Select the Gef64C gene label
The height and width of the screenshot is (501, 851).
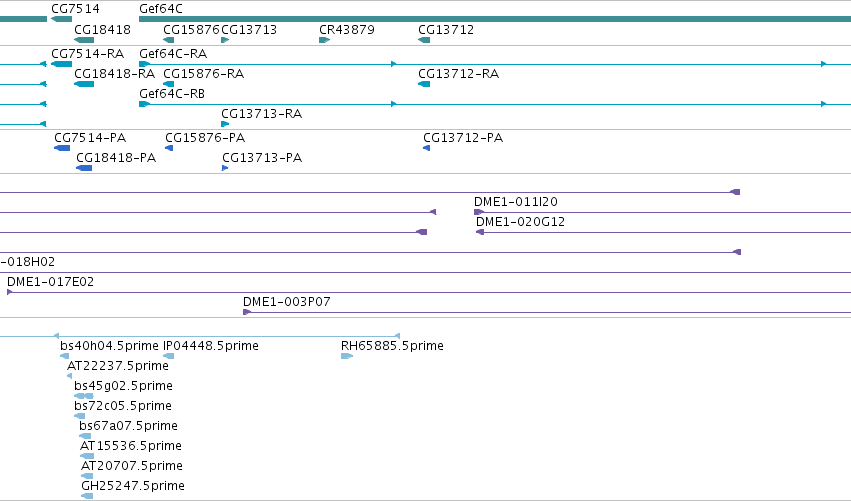(161, 9)
